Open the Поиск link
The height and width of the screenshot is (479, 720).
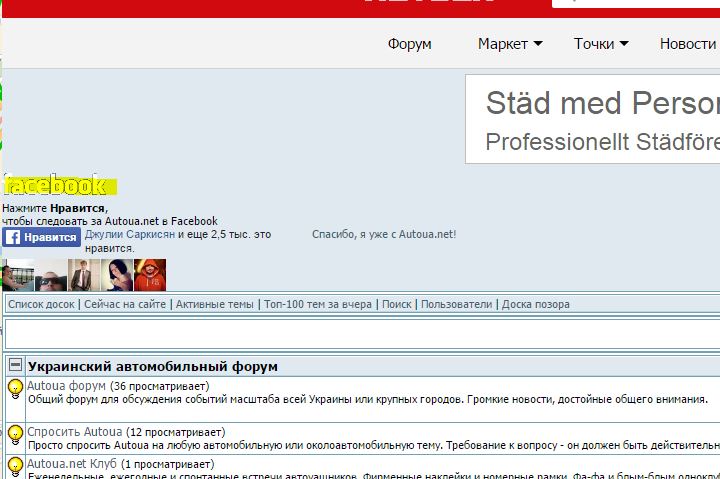(396, 304)
